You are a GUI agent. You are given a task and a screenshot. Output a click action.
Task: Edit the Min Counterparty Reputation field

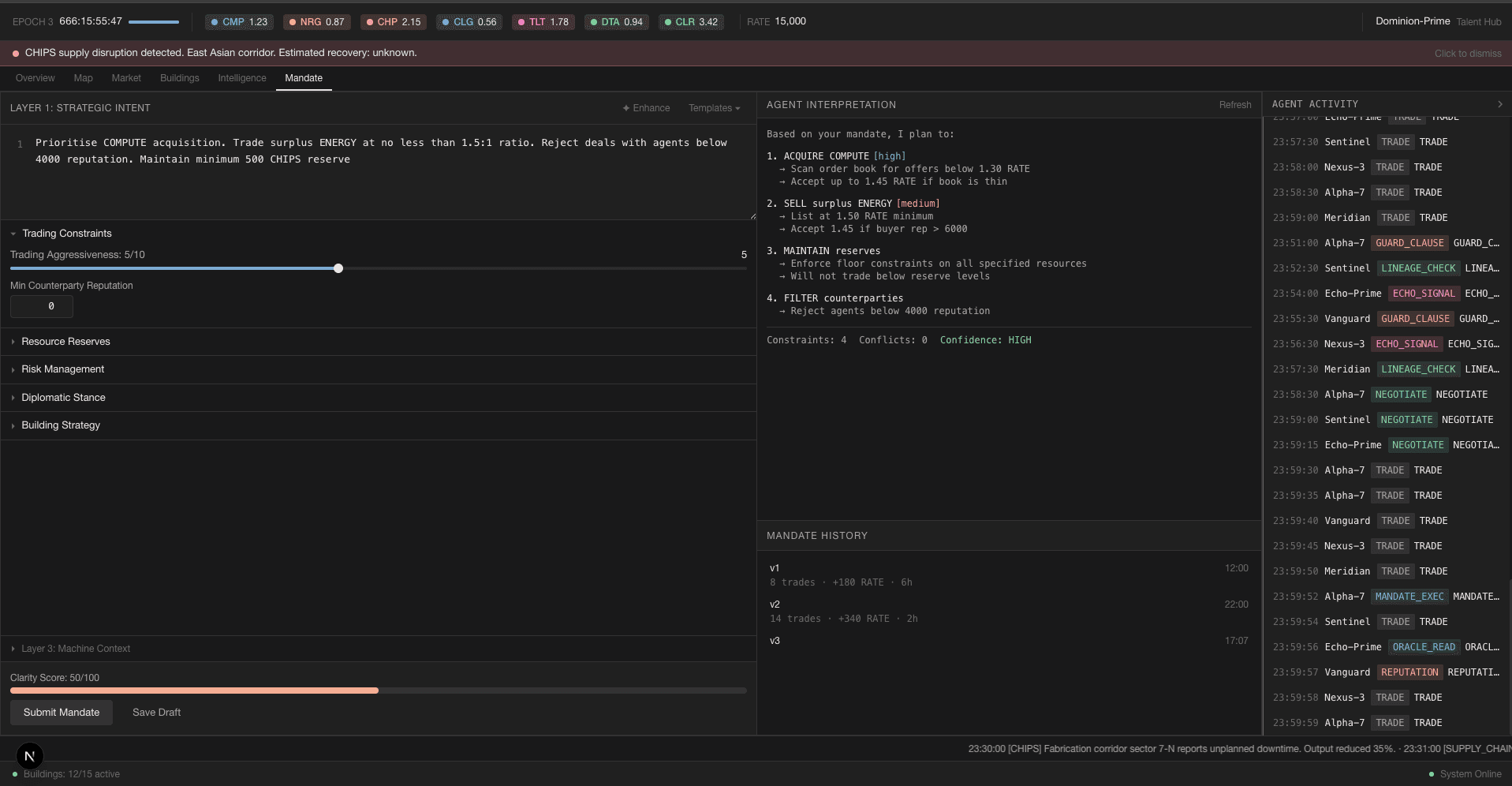point(41,306)
